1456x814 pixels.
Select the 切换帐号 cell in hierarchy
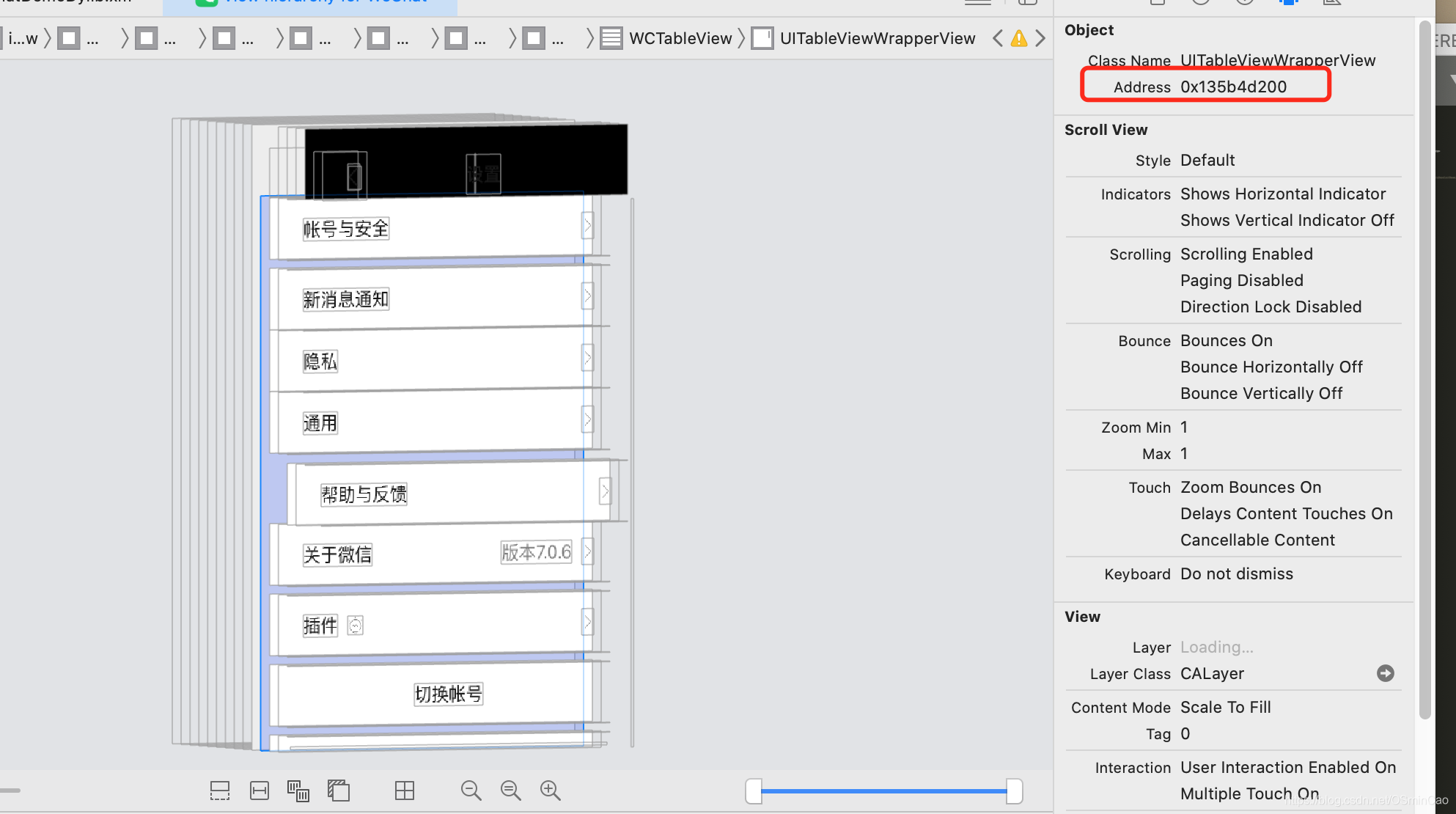pos(447,694)
